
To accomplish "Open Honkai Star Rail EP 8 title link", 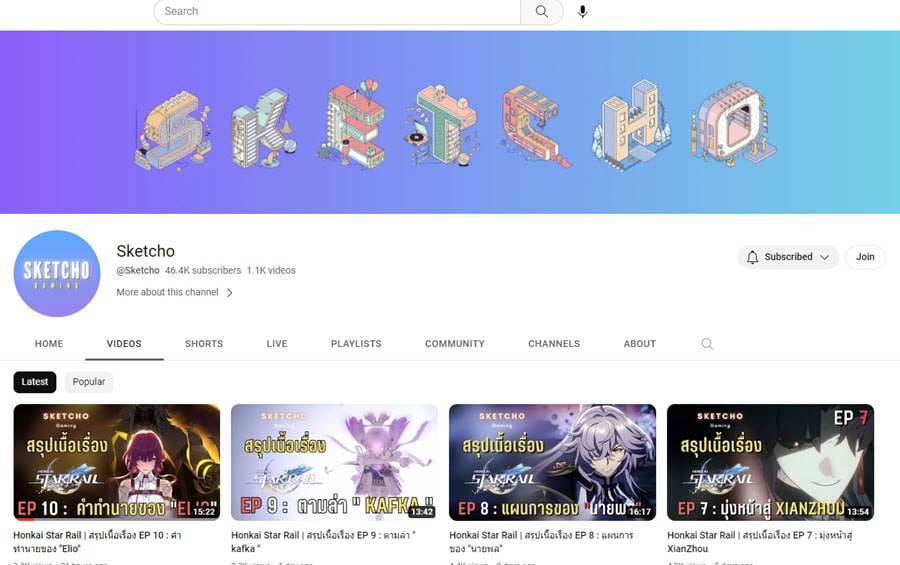I will 541,542.
